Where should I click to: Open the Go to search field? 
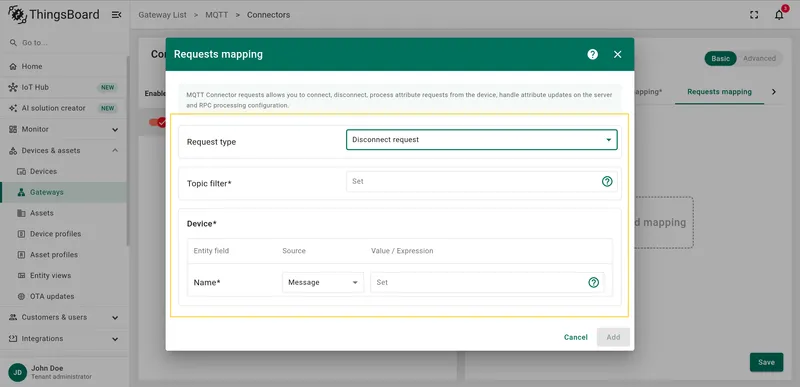(x=64, y=43)
